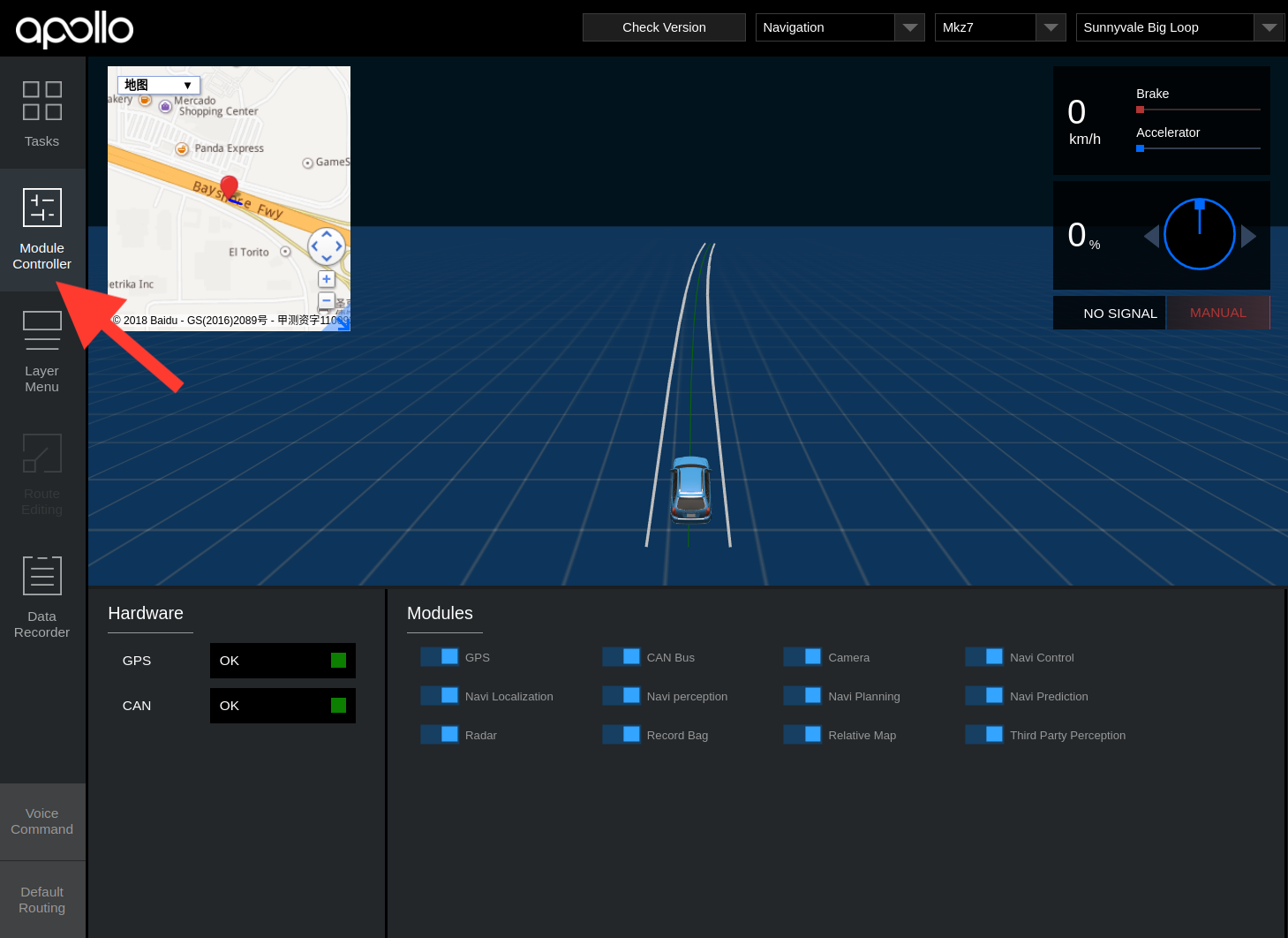Click the map zoom-in plus button

pos(327,279)
